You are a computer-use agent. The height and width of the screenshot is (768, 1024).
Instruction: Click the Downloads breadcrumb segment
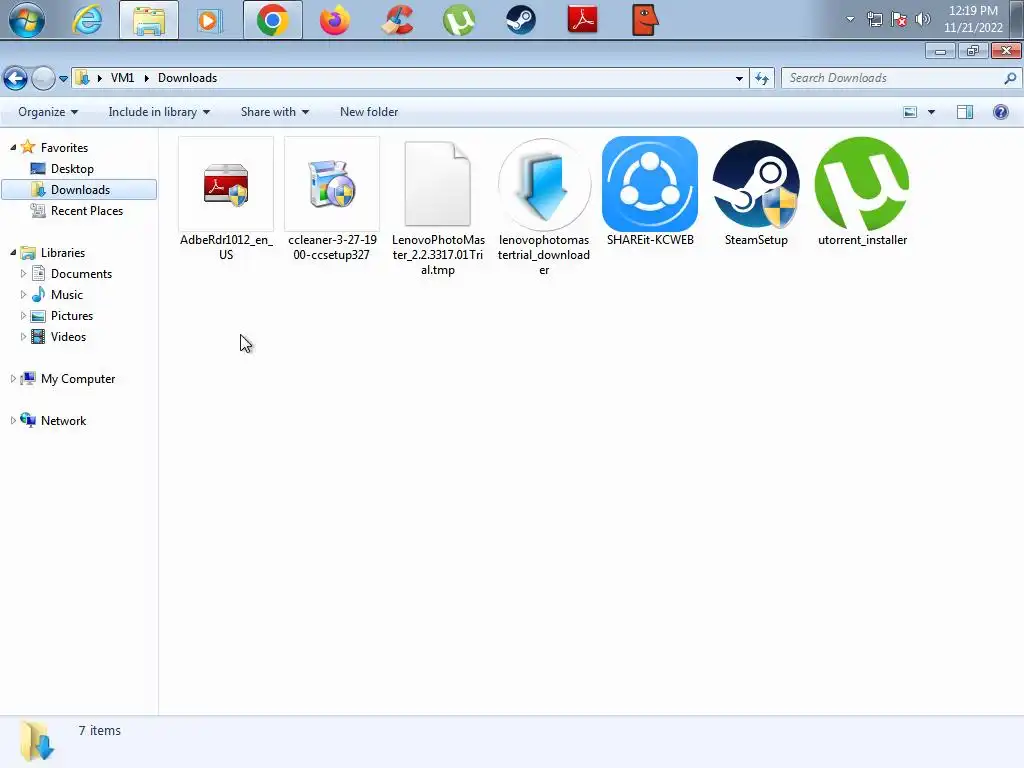tap(187, 78)
